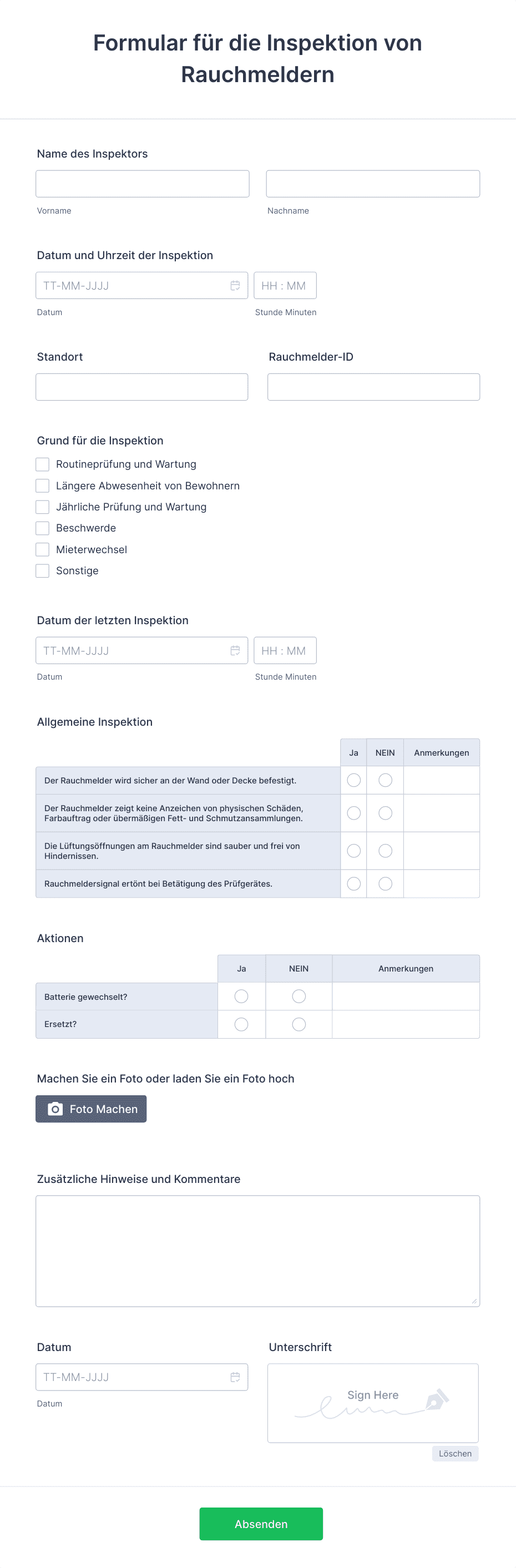Screen dimensions: 516x1568
Task: Select Ja for Batterie gewechselt
Action: (x=241, y=997)
